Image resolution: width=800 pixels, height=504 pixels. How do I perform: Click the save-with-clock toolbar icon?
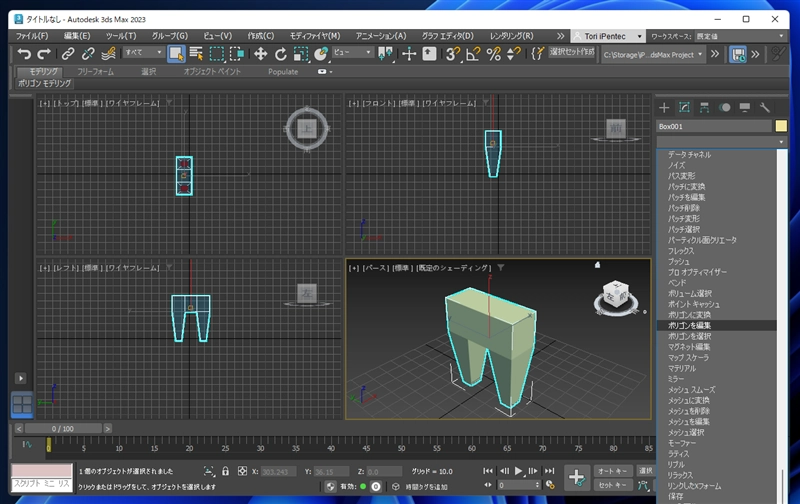click(x=738, y=54)
